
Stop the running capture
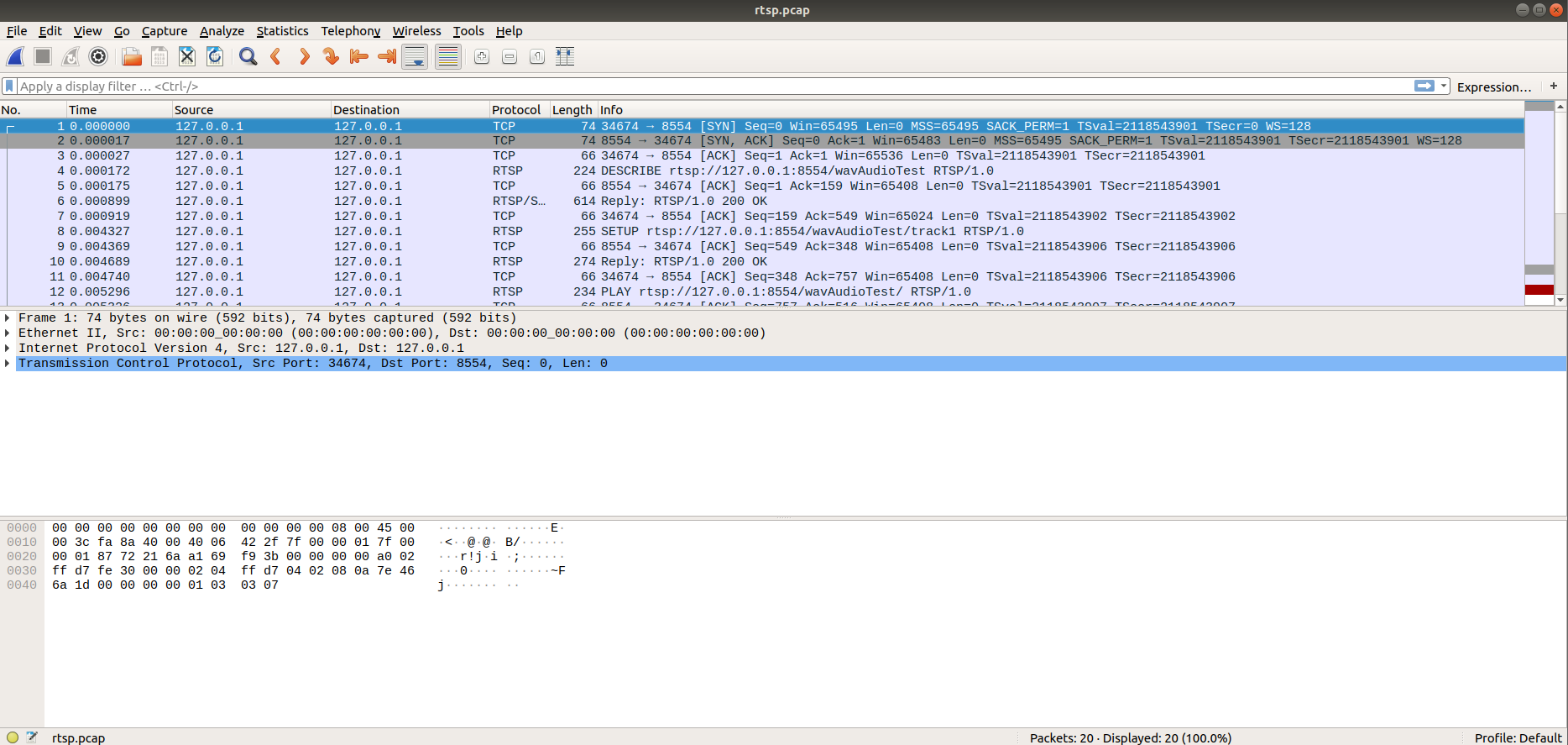[x=43, y=57]
